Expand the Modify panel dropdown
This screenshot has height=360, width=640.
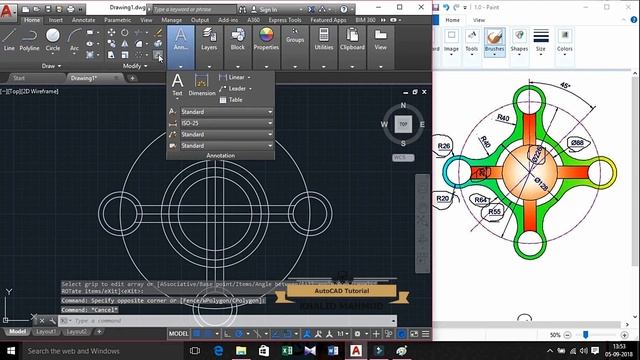click(135, 66)
